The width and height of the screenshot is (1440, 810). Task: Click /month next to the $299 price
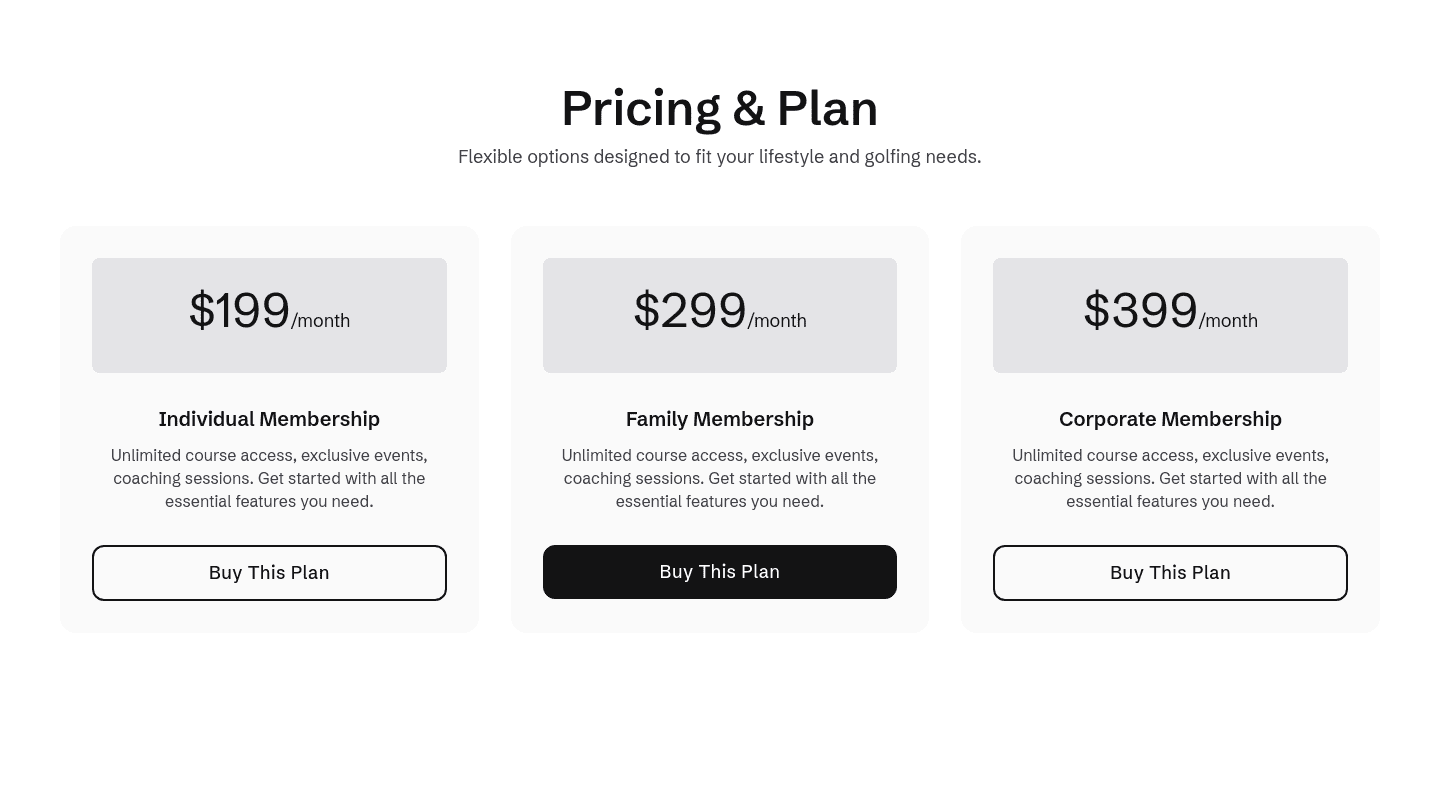coord(777,321)
